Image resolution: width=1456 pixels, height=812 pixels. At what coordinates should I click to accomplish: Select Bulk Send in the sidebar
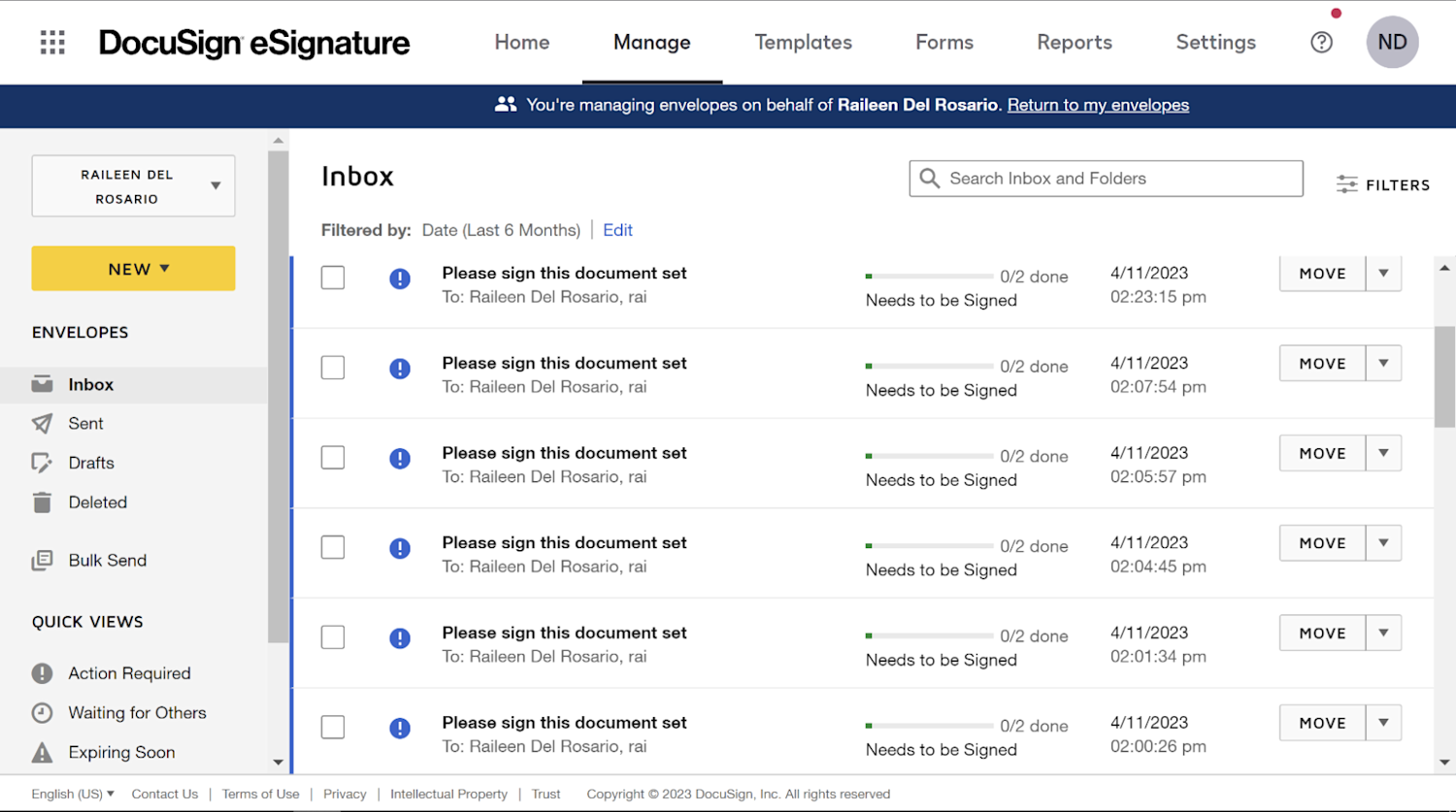click(x=107, y=560)
